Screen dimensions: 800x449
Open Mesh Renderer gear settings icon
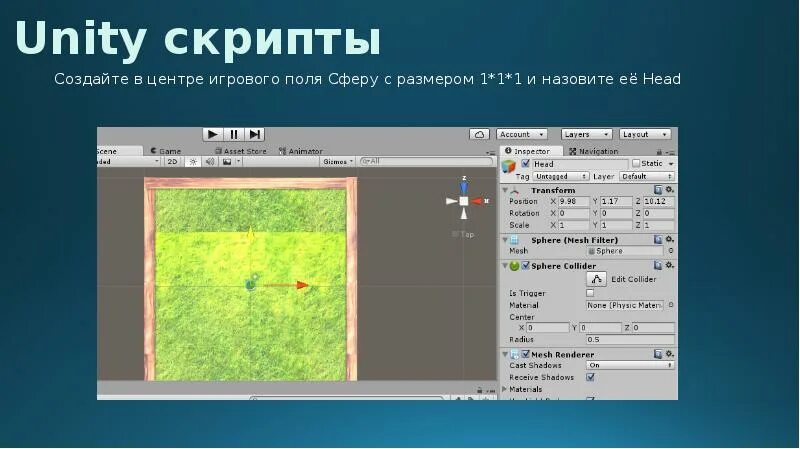tap(670, 354)
